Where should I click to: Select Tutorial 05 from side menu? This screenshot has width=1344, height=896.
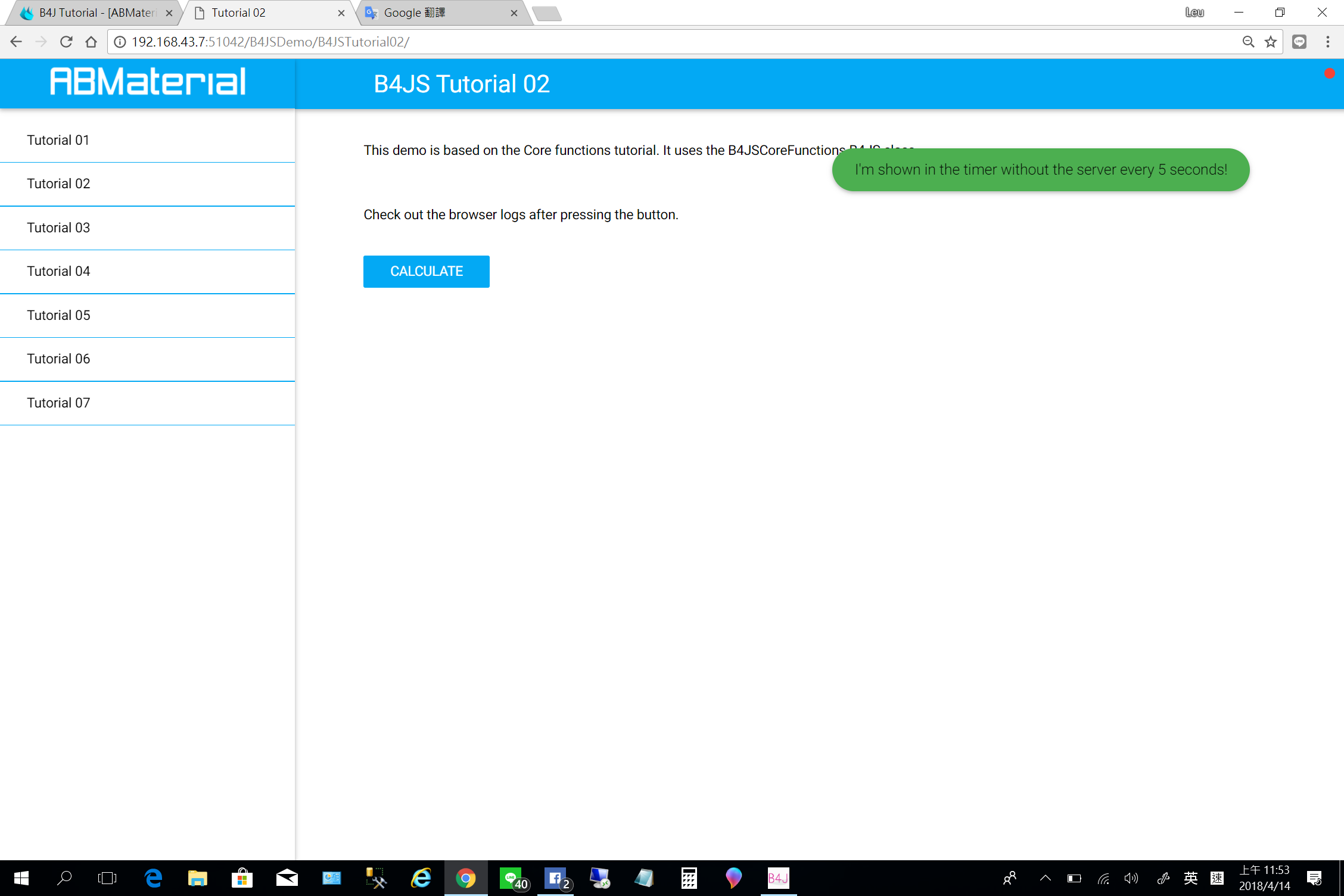(x=58, y=315)
